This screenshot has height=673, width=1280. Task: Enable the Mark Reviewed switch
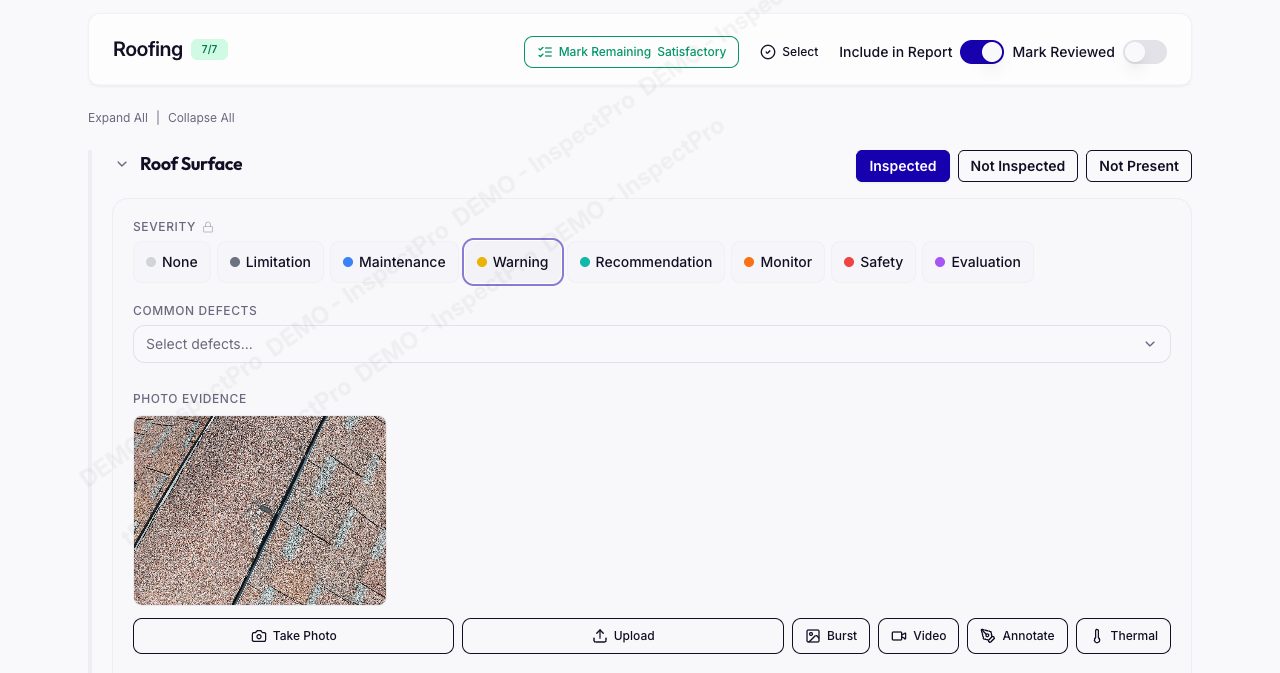[1145, 52]
